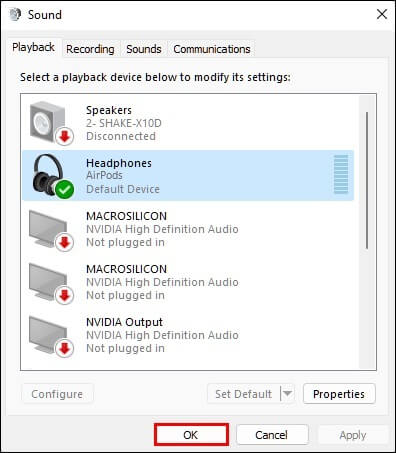Select the Speakers device icon

51,123
